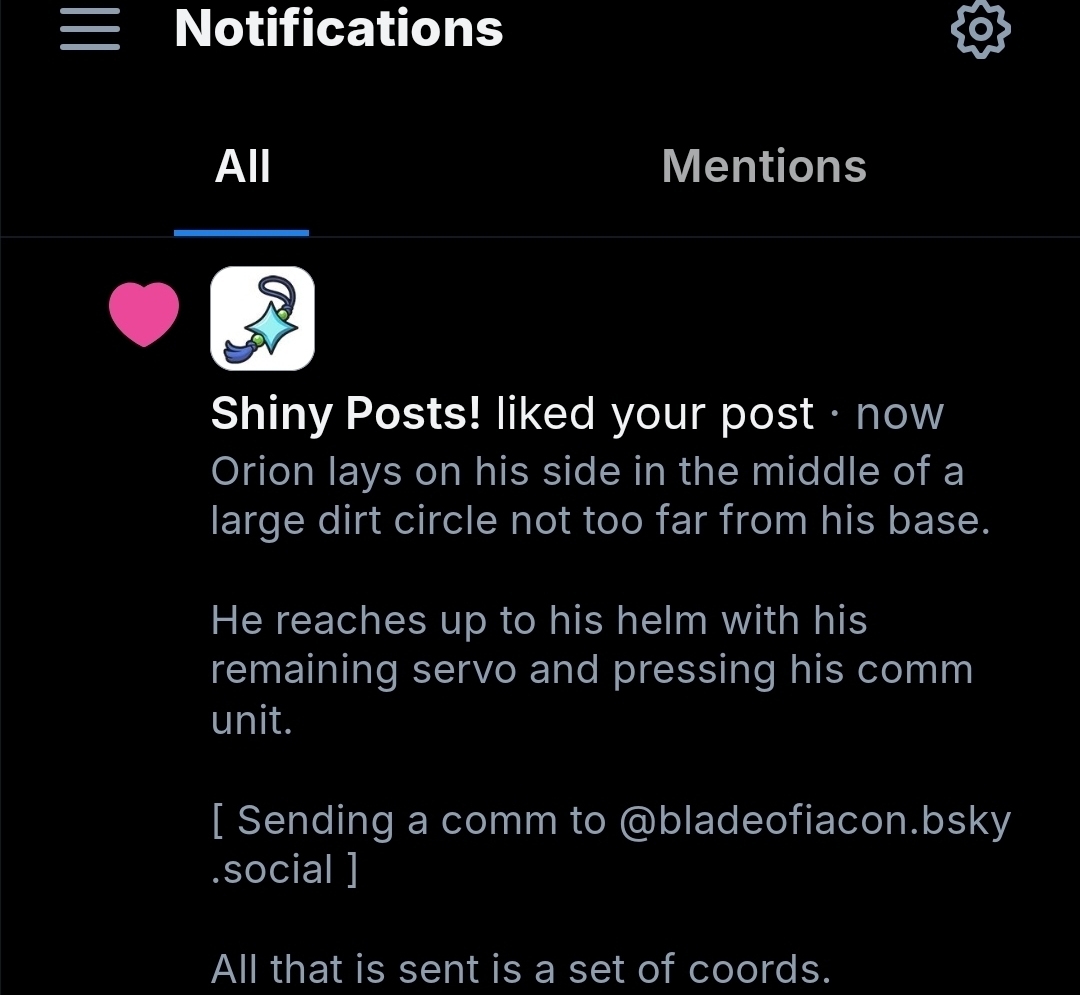The height and width of the screenshot is (995, 1080).
Task: Open the Shiny Posts! profile name link
Action: click(x=346, y=413)
